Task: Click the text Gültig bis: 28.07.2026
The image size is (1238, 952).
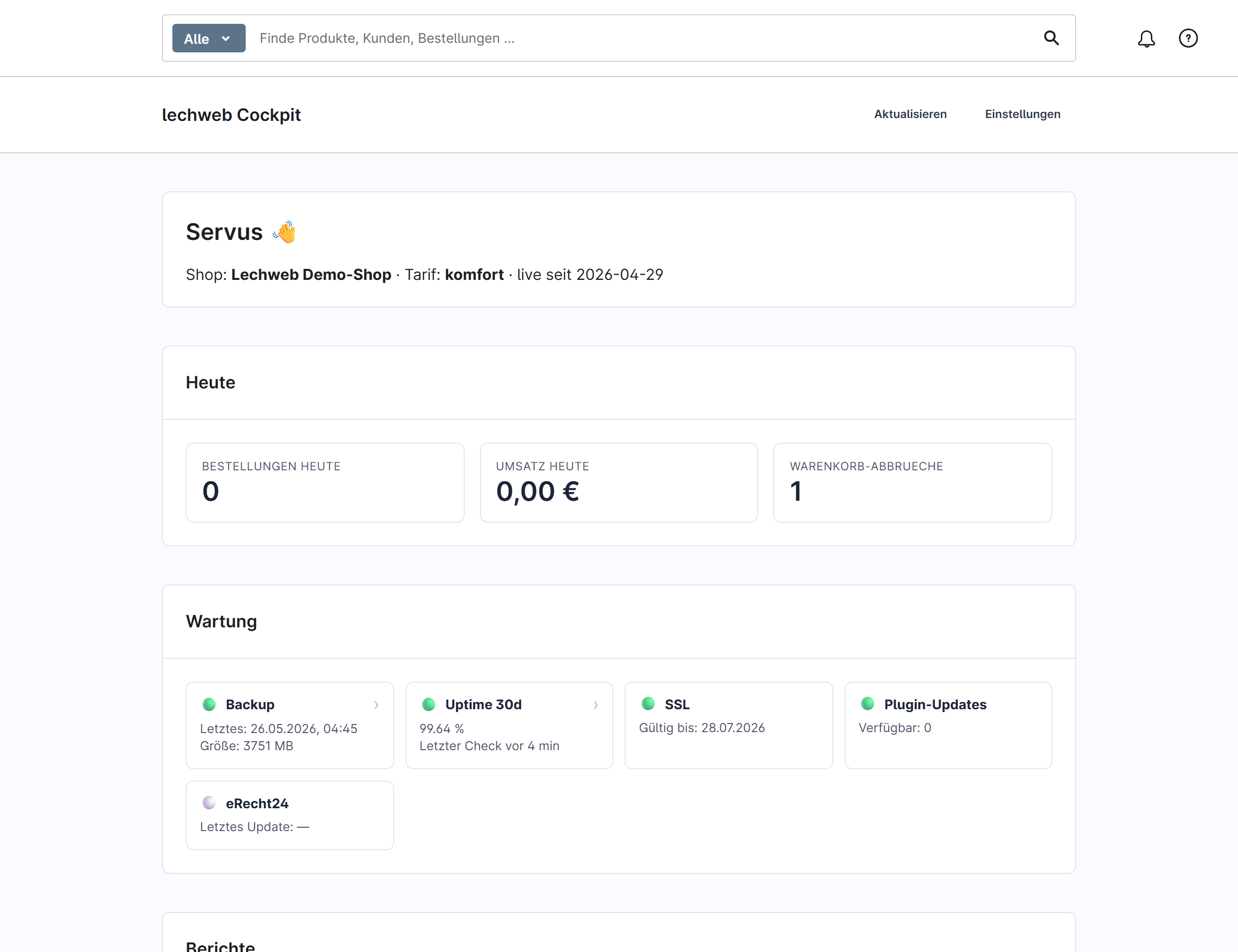Action: (702, 728)
